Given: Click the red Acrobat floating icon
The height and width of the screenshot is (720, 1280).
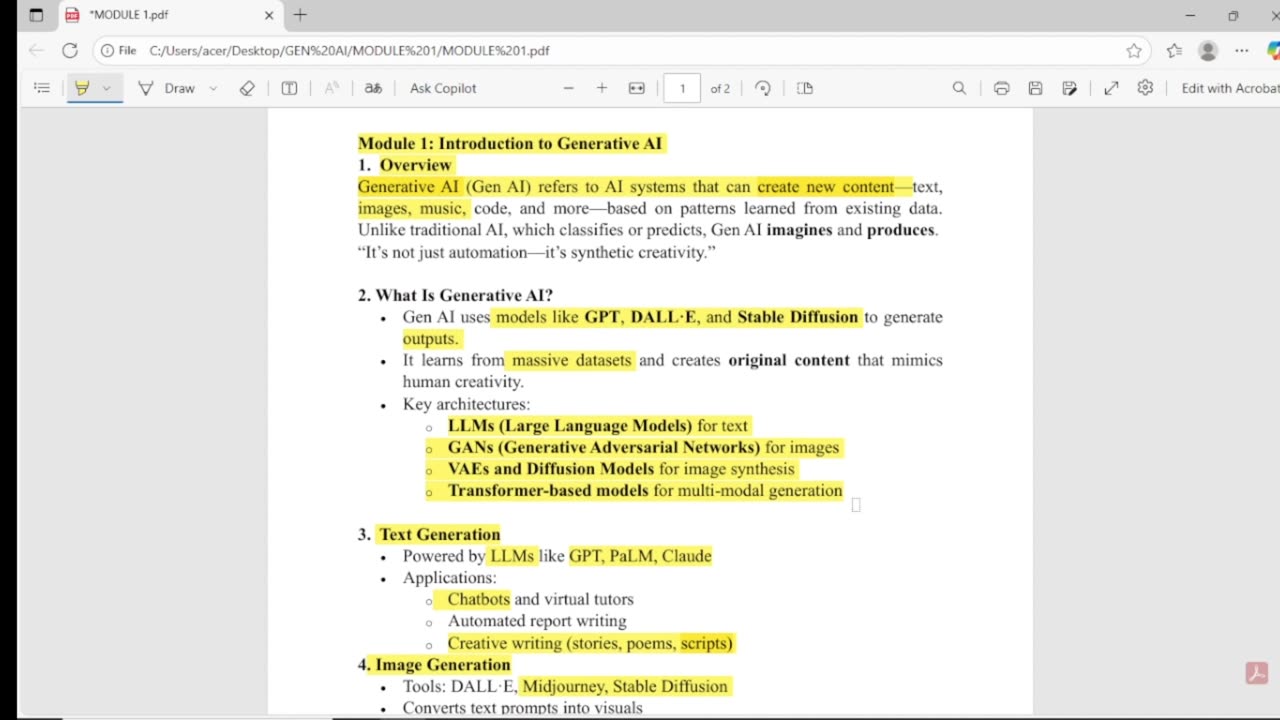Looking at the screenshot, I should pos(1257,673).
